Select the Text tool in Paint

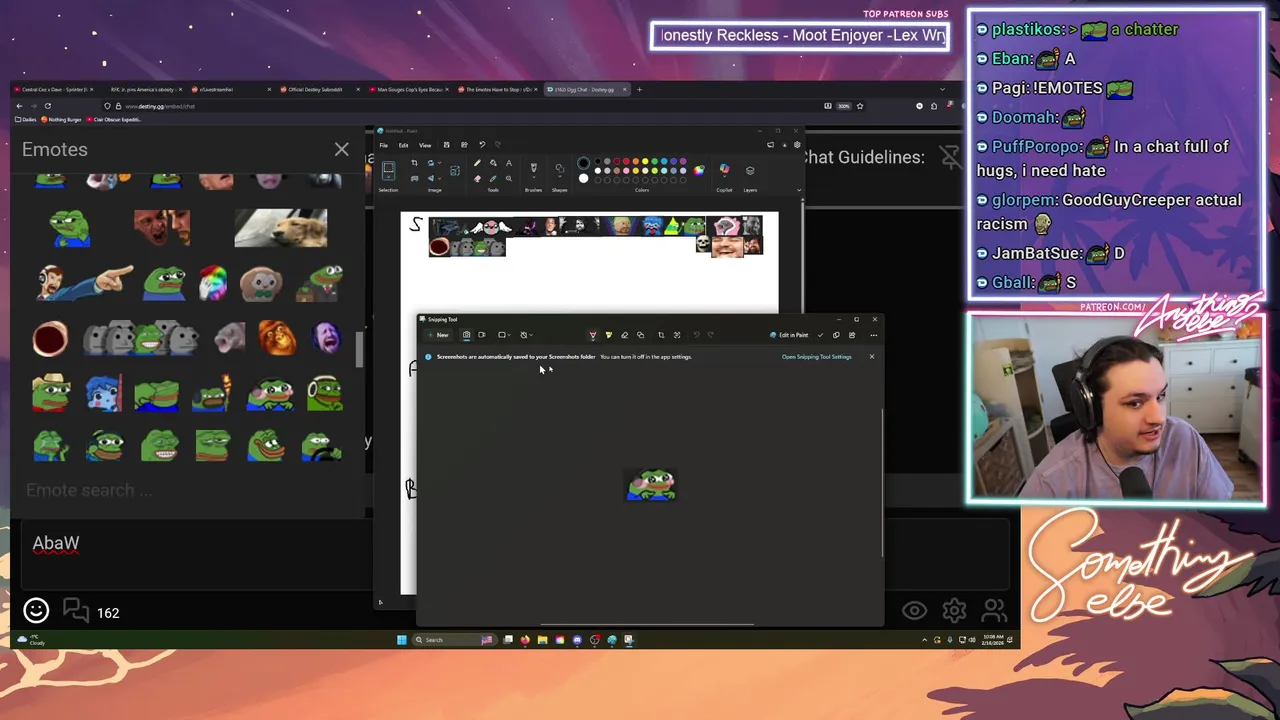click(x=509, y=163)
